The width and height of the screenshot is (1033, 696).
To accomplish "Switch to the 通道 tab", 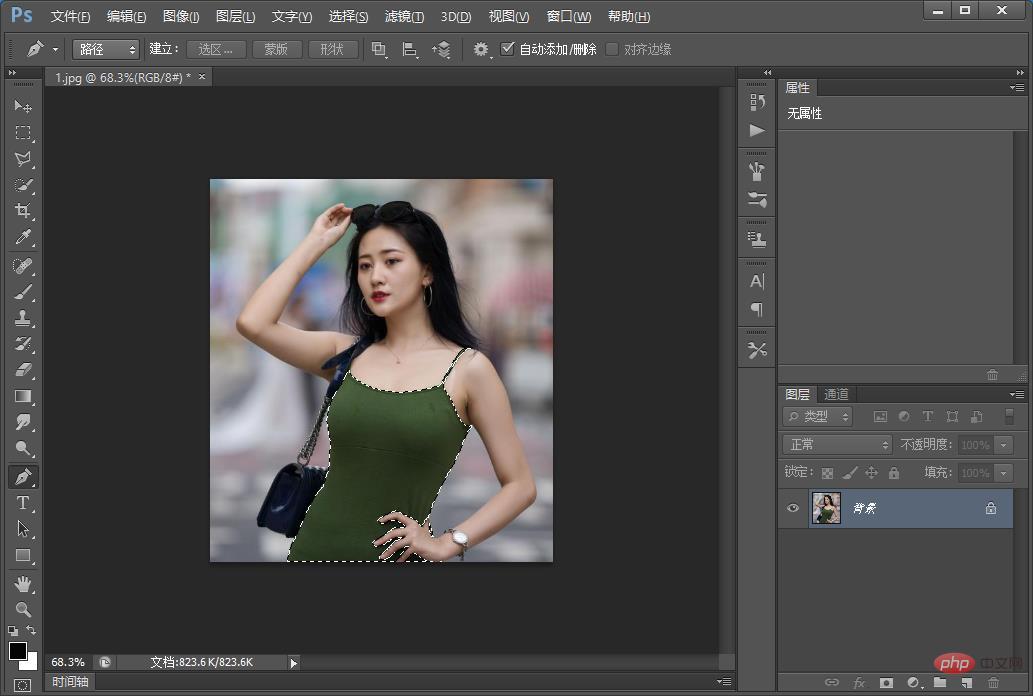I will [x=836, y=394].
